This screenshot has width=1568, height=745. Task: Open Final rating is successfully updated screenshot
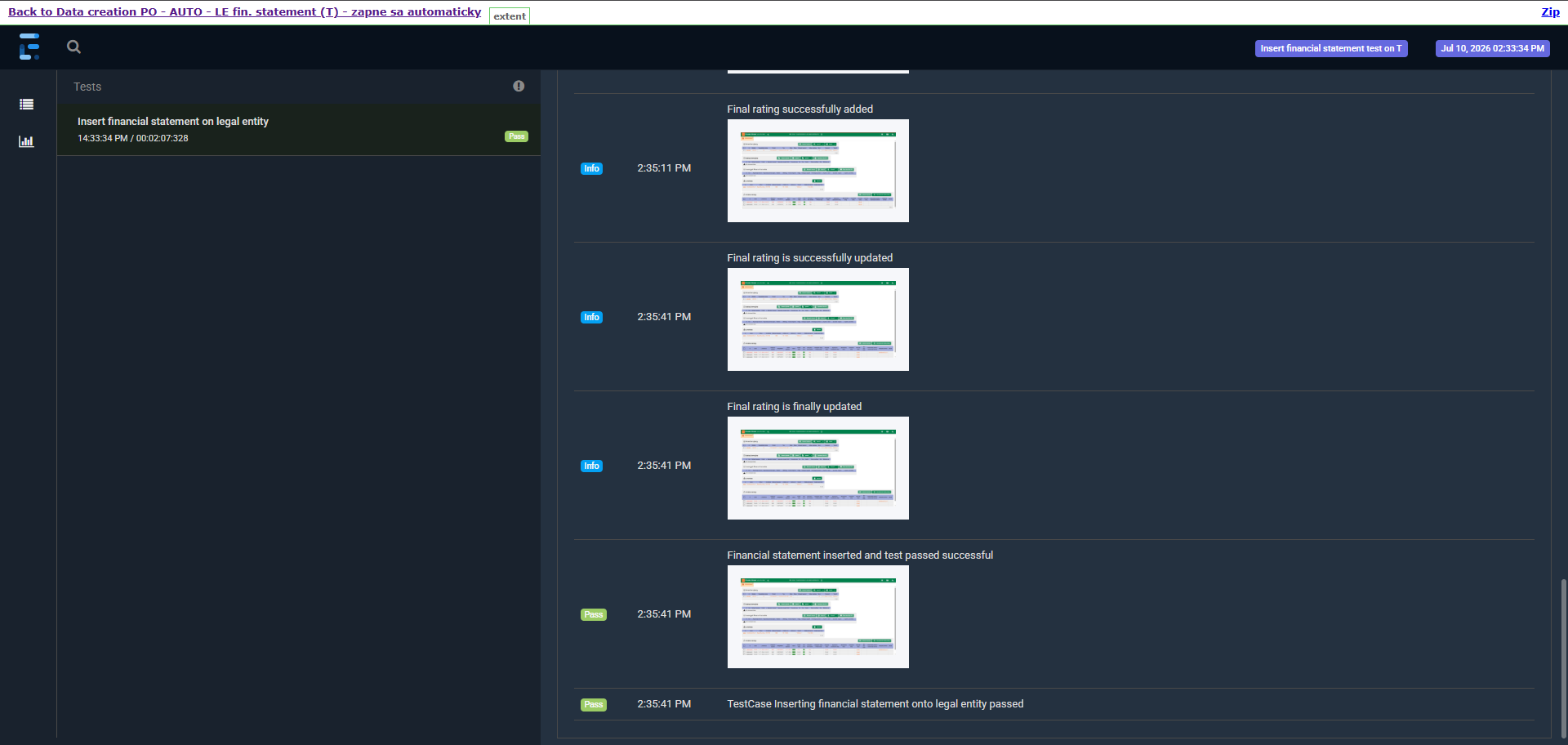click(x=817, y=319)
